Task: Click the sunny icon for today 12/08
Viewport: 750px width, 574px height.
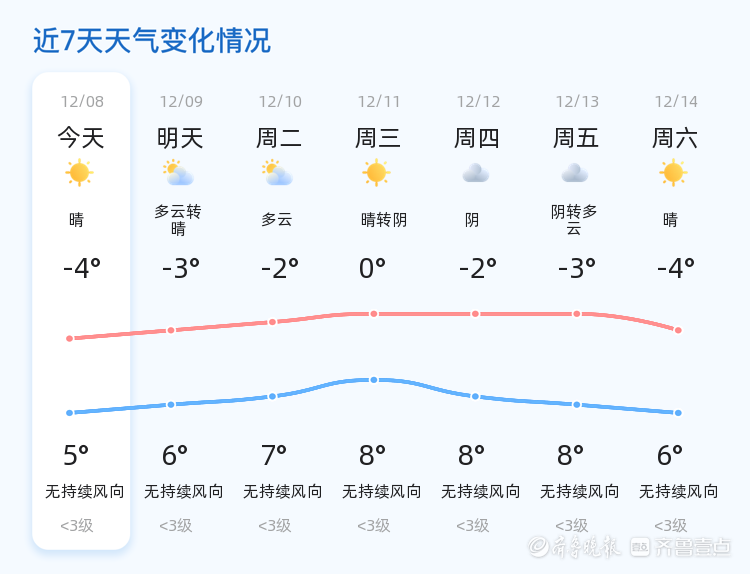Action: coord(79,173)
